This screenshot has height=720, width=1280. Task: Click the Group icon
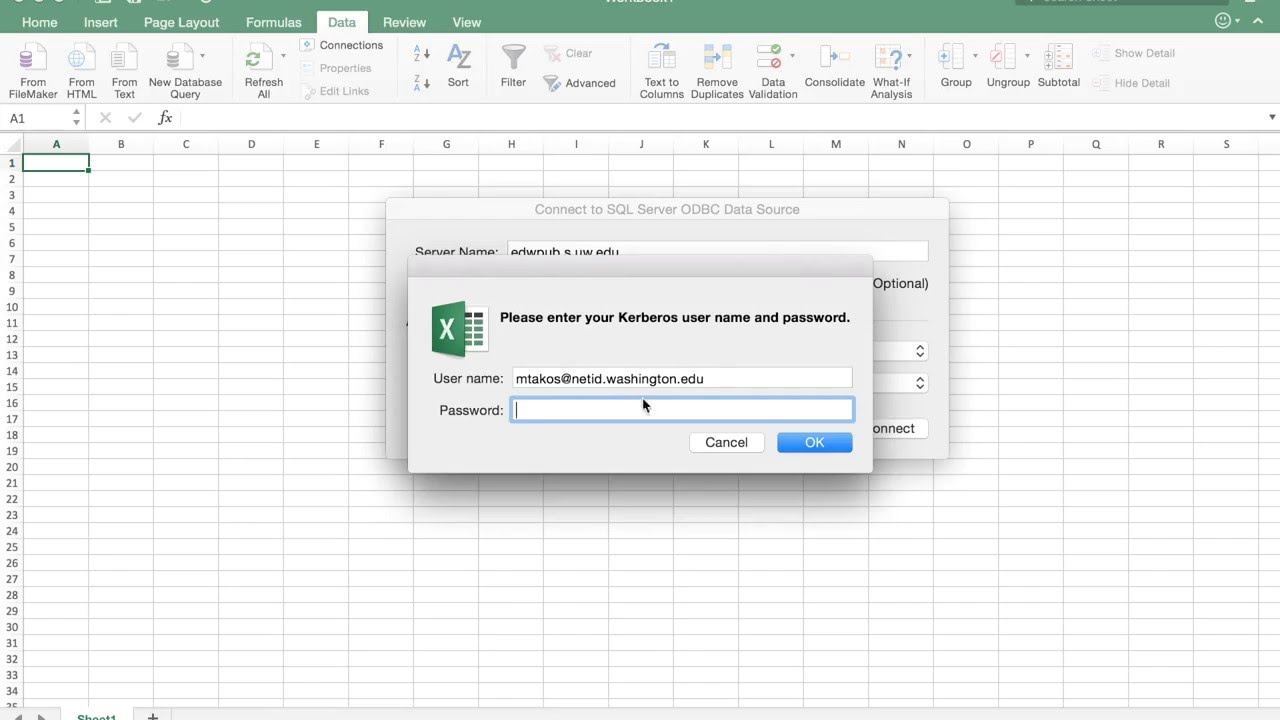[951, 57]
